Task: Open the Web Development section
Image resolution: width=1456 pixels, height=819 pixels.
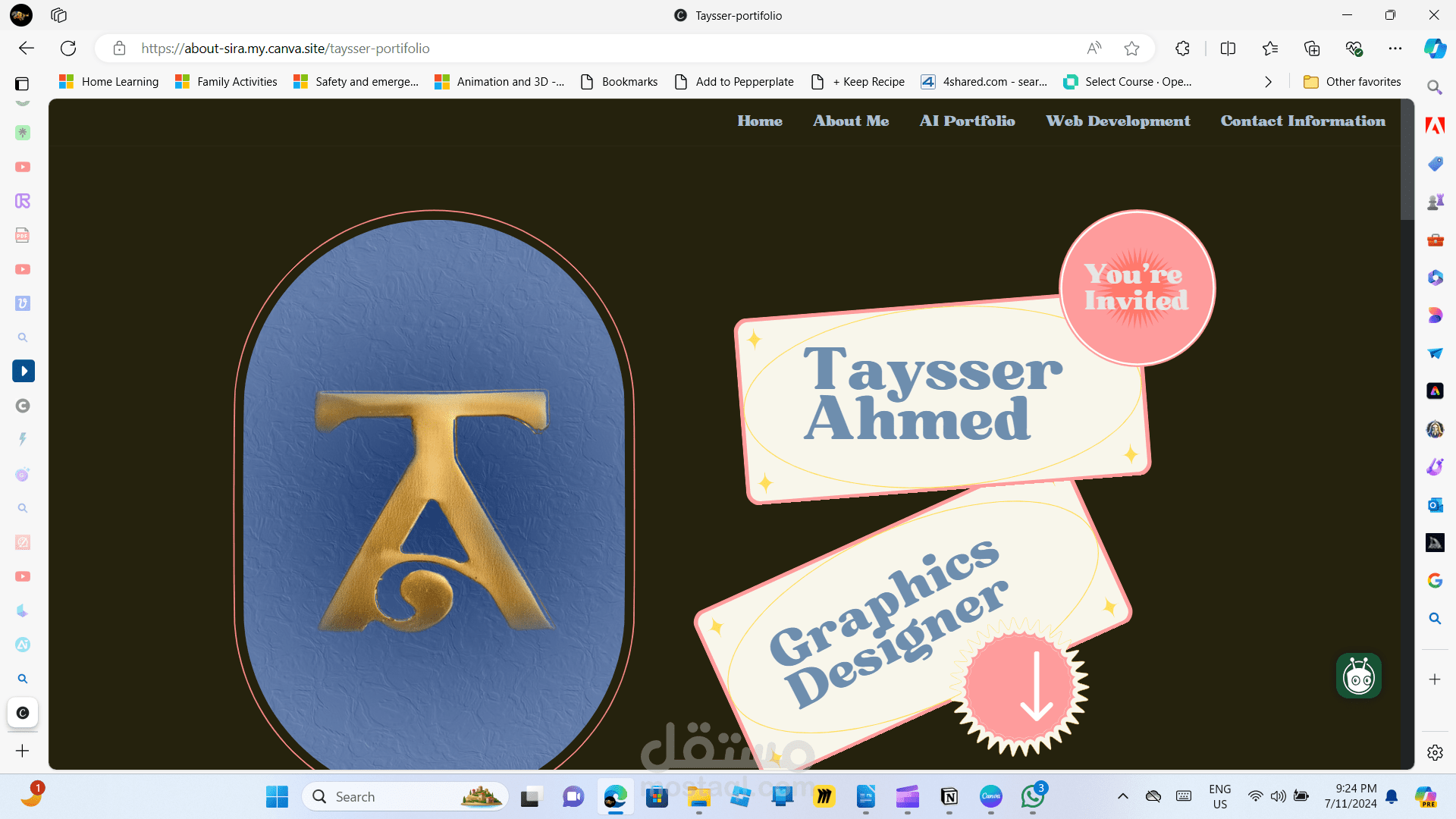Action: click(x=1118, y=121)
